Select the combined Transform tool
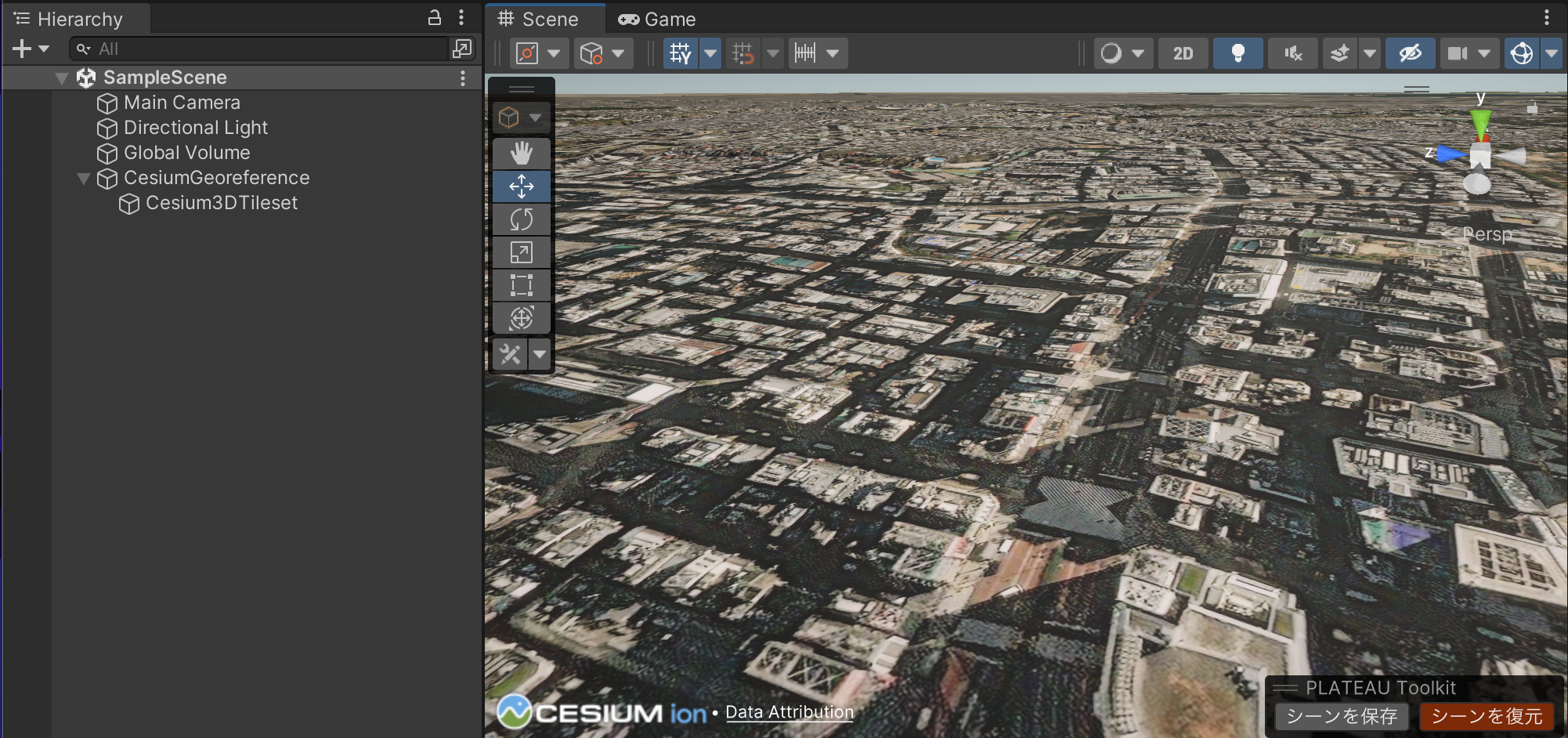The width and height of the screenshot is (1568, 738). point(521,318)
